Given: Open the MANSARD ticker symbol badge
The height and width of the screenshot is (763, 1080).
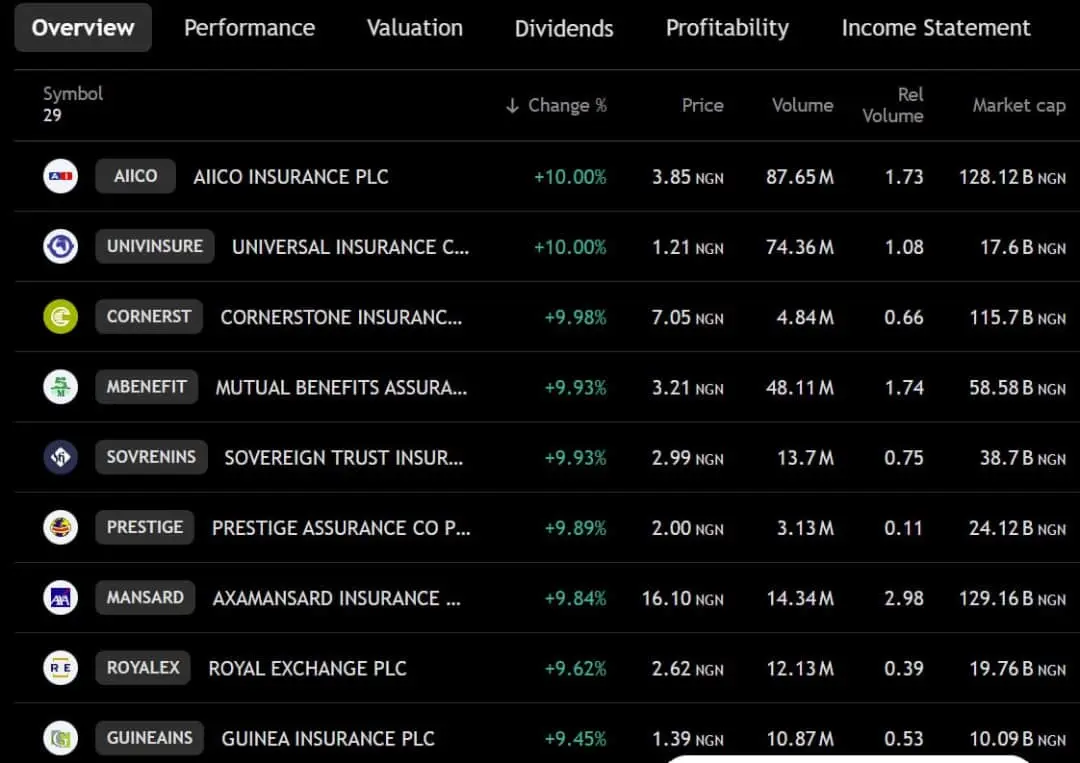Looking at the screenshot, I should tap(145, 598).
